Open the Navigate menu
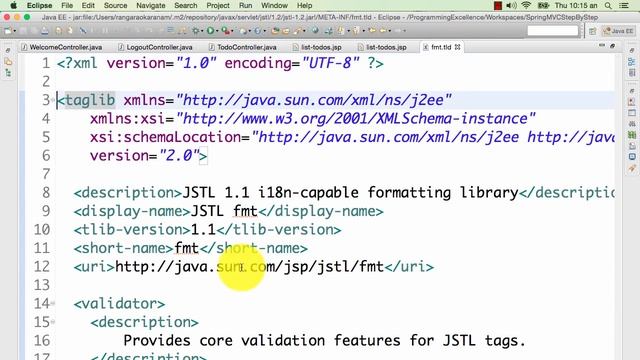 pos(151,6)
